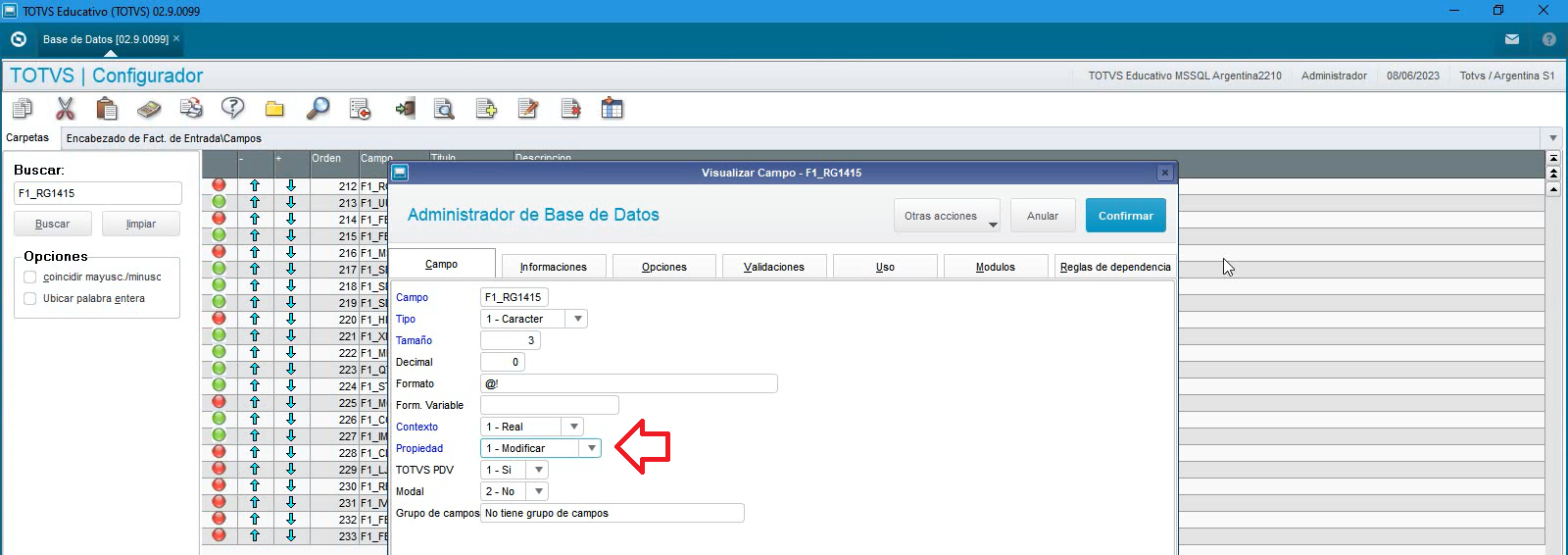Switch to the Informaciones tab
The height and width of the screenshot is (555, 1568).
click(554, 267)
